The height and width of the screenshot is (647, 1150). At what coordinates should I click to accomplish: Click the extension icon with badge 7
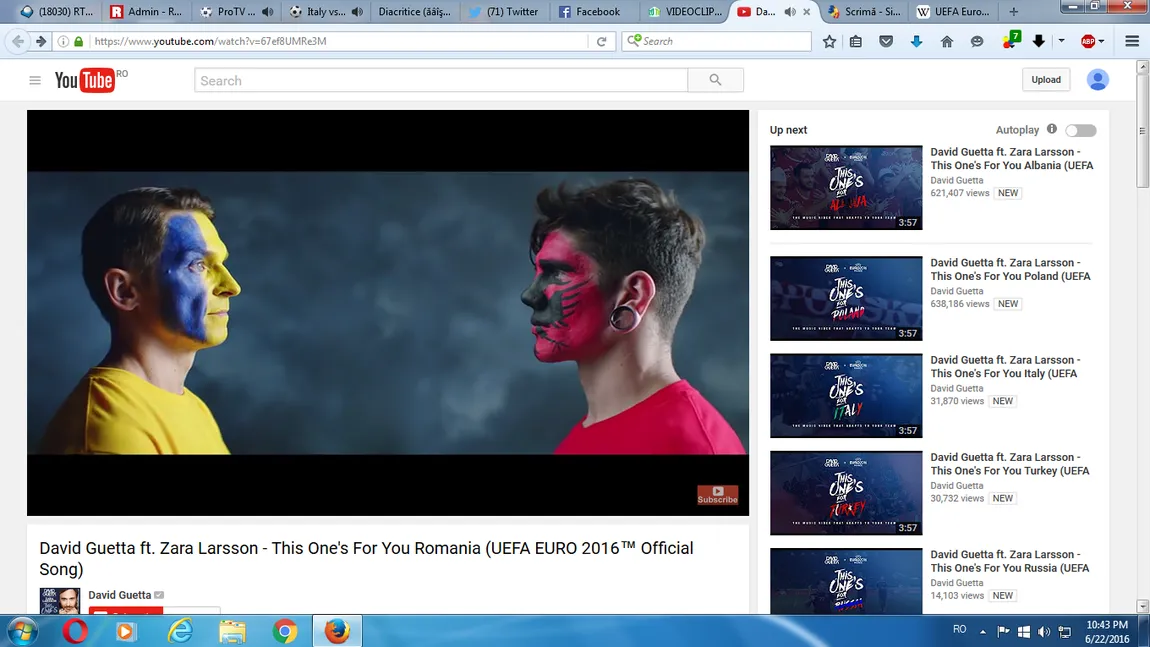pyautogui.click(x=1011, y=40)
